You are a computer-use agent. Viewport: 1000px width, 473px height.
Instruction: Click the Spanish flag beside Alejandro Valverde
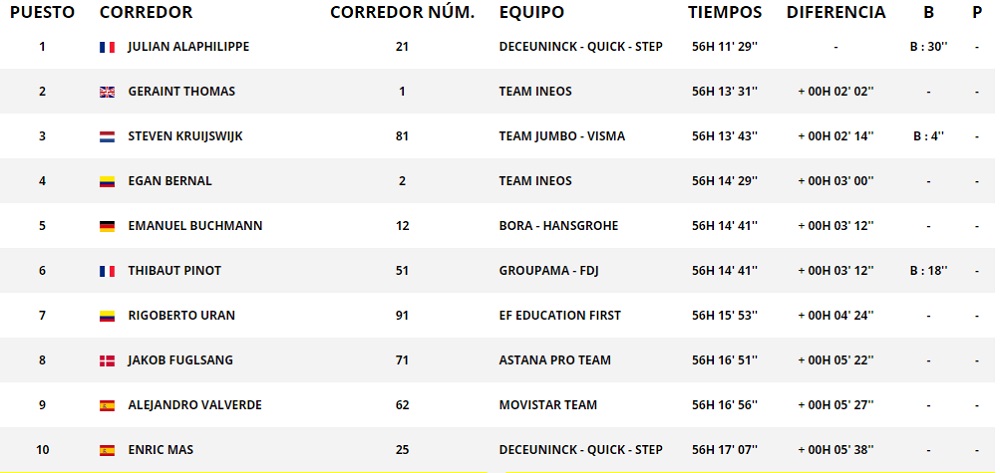point(107,406)
